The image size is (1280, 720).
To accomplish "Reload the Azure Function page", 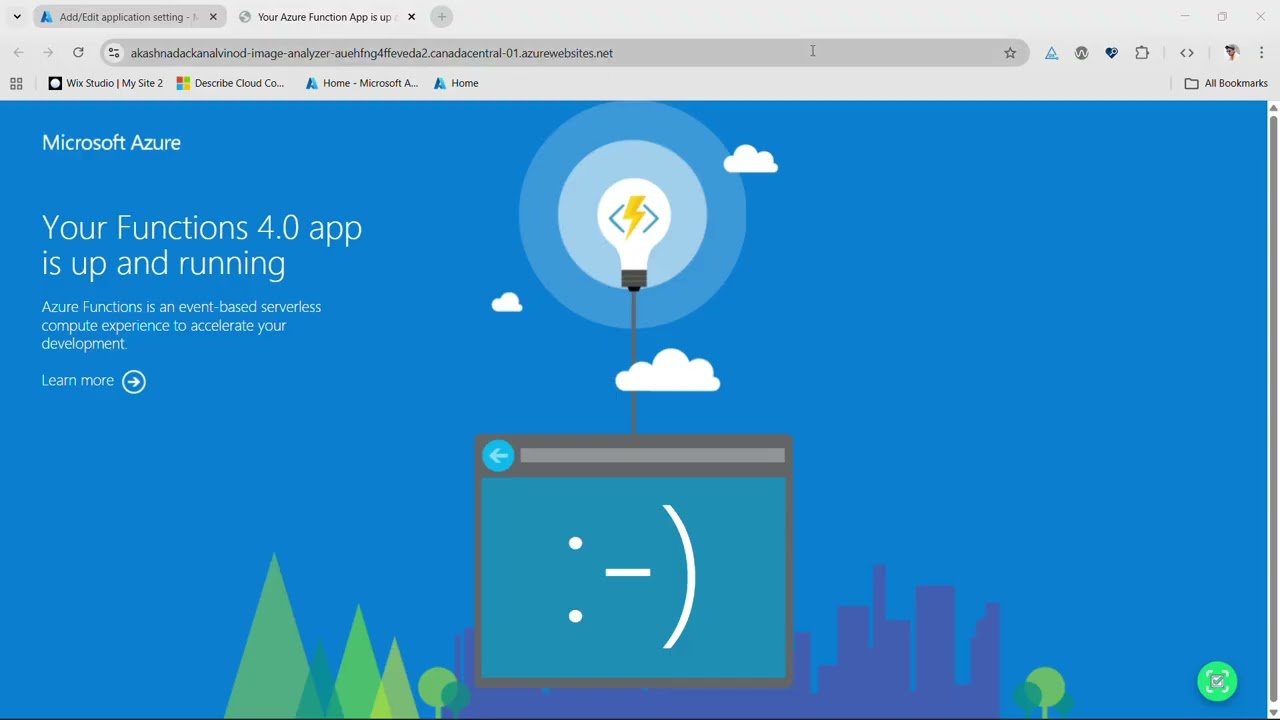I will click(x=78, y=52).
